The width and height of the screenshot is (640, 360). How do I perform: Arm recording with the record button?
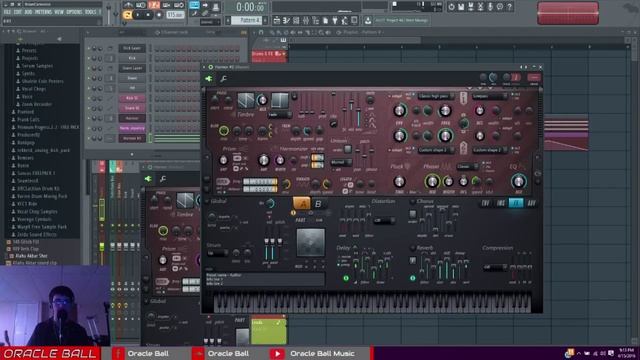click(159, 15)
